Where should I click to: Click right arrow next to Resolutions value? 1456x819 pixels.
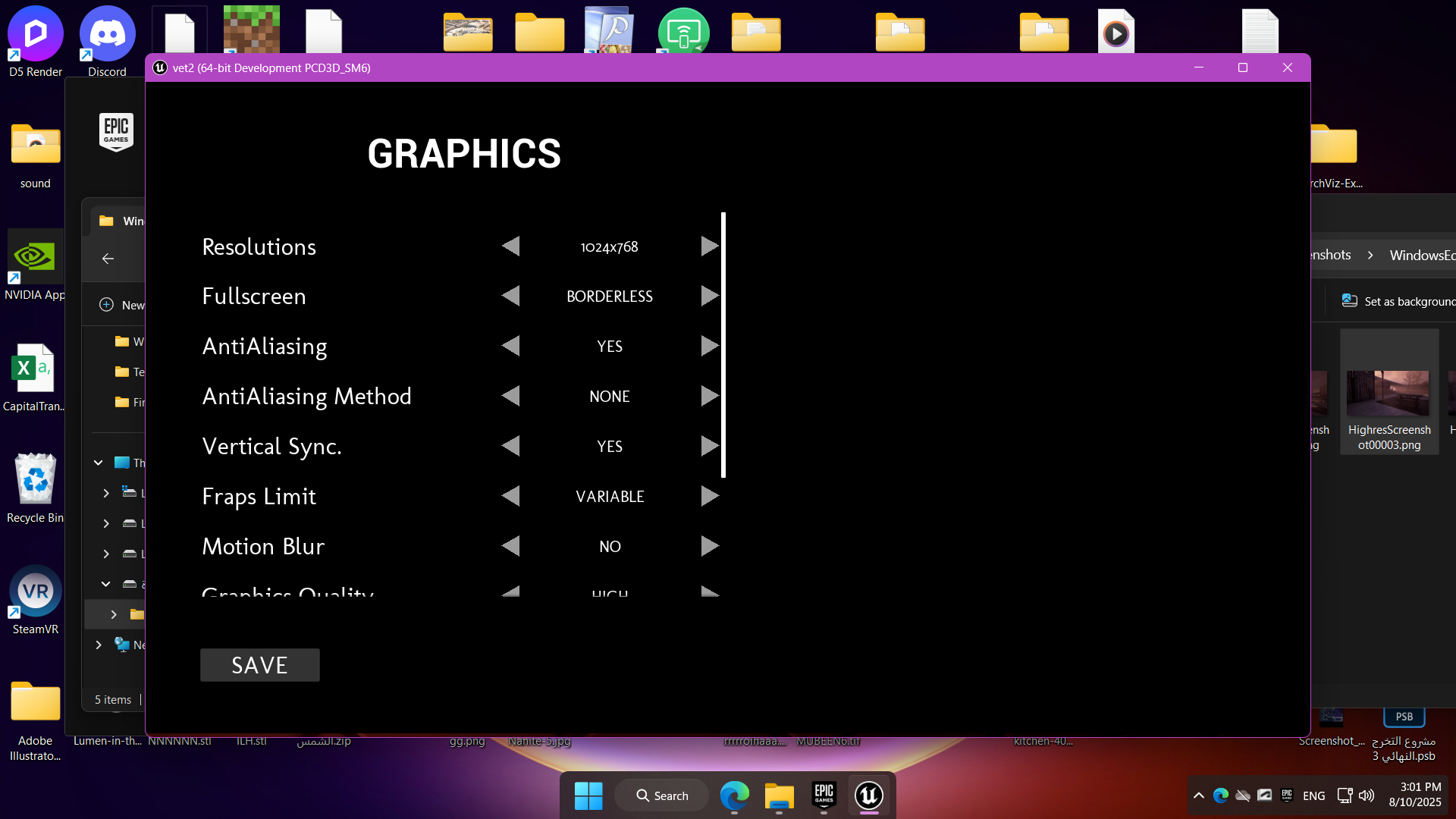tap(709, 246)
